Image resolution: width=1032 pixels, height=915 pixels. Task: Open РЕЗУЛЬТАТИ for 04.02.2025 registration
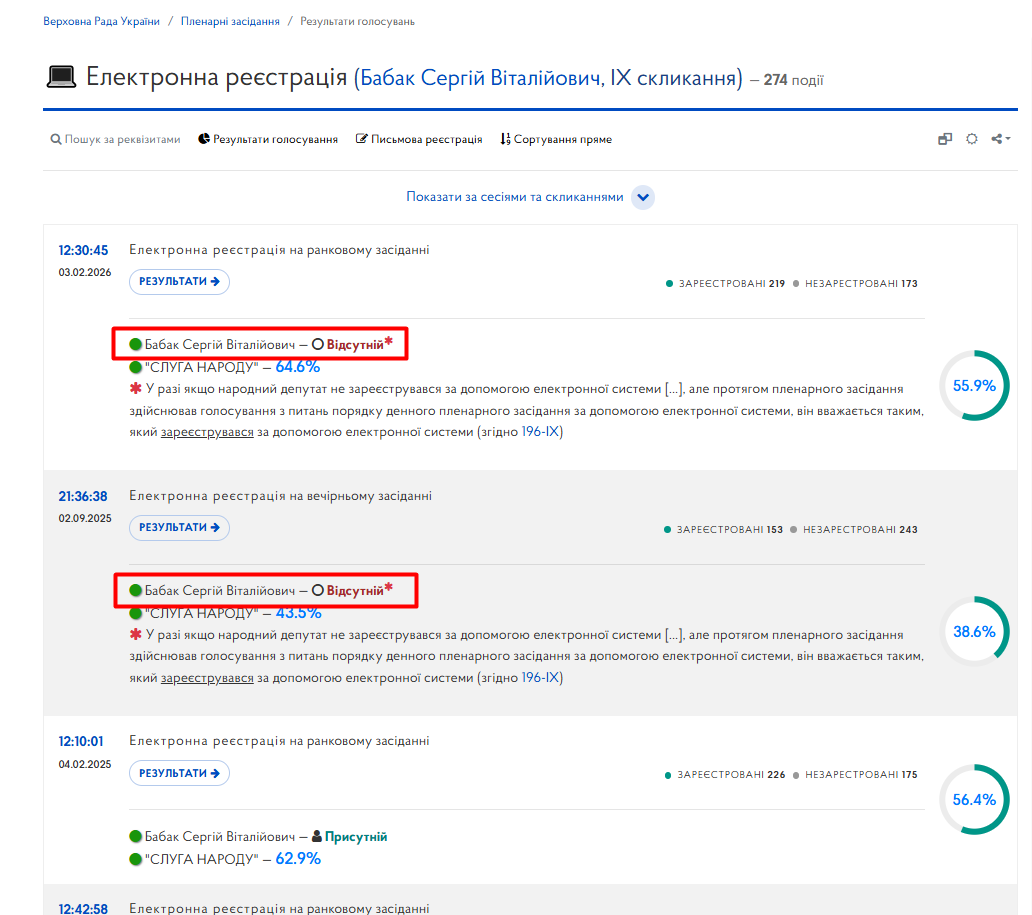[x=179, y=773]
